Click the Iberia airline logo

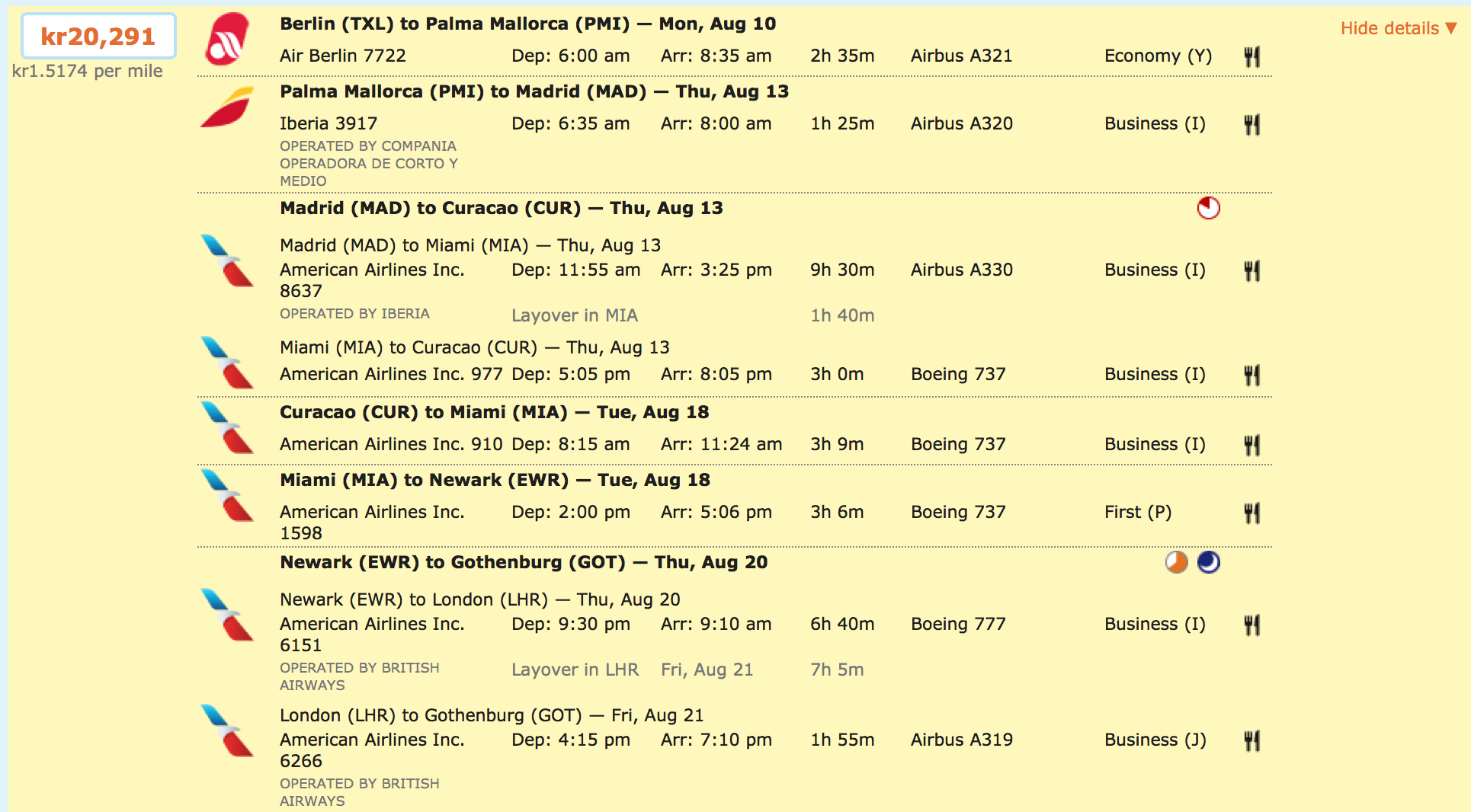tap(227, 107)
